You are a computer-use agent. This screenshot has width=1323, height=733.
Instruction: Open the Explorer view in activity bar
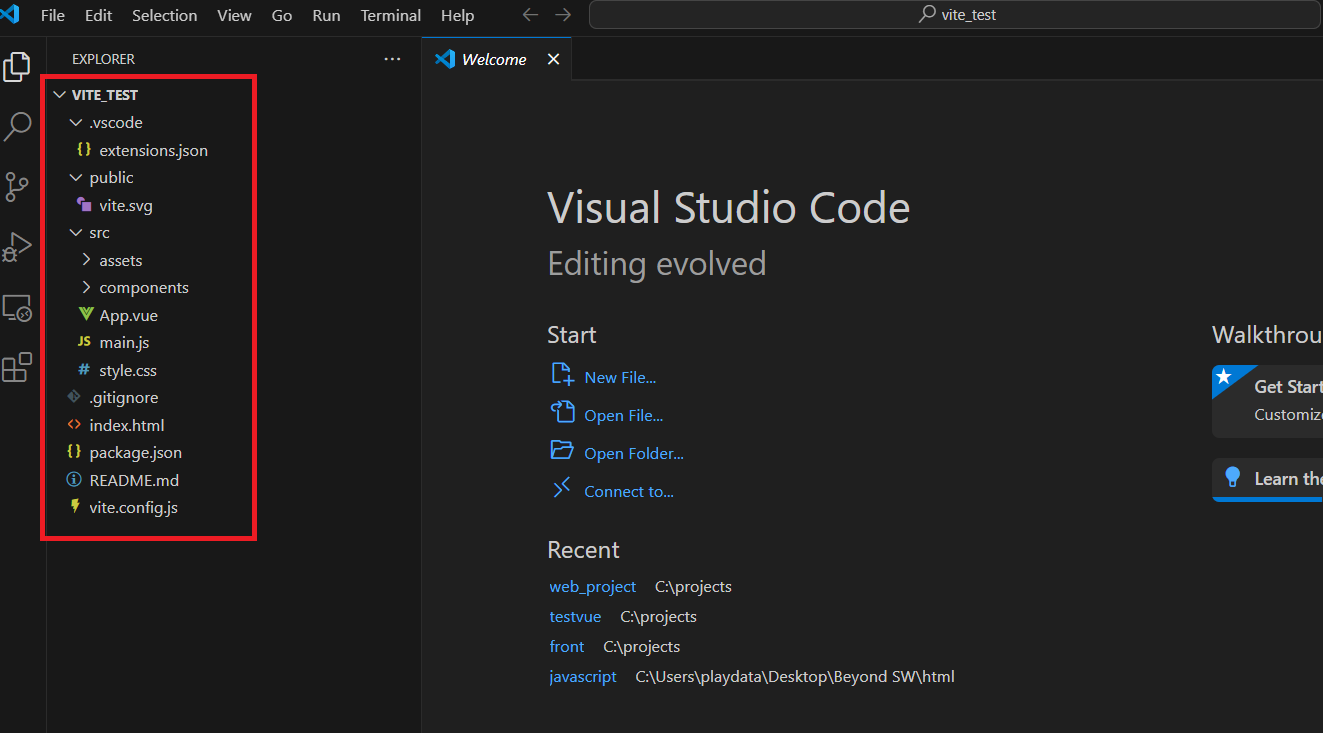[x=17, y=67]
